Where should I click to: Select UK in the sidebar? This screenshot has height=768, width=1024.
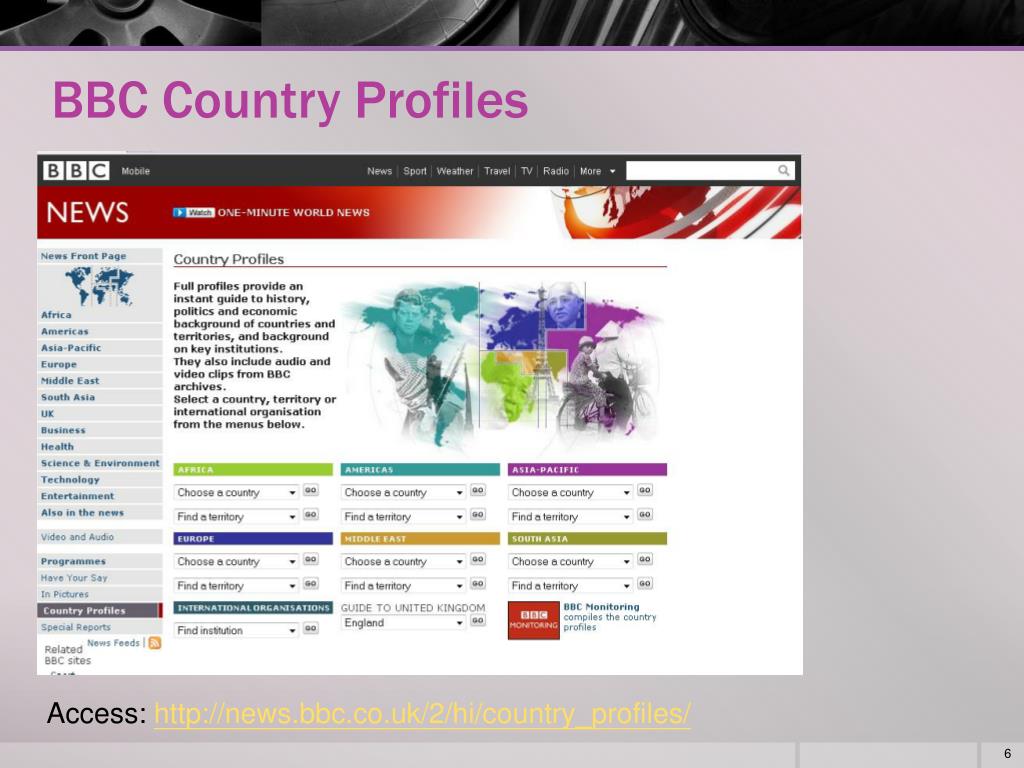100,413
